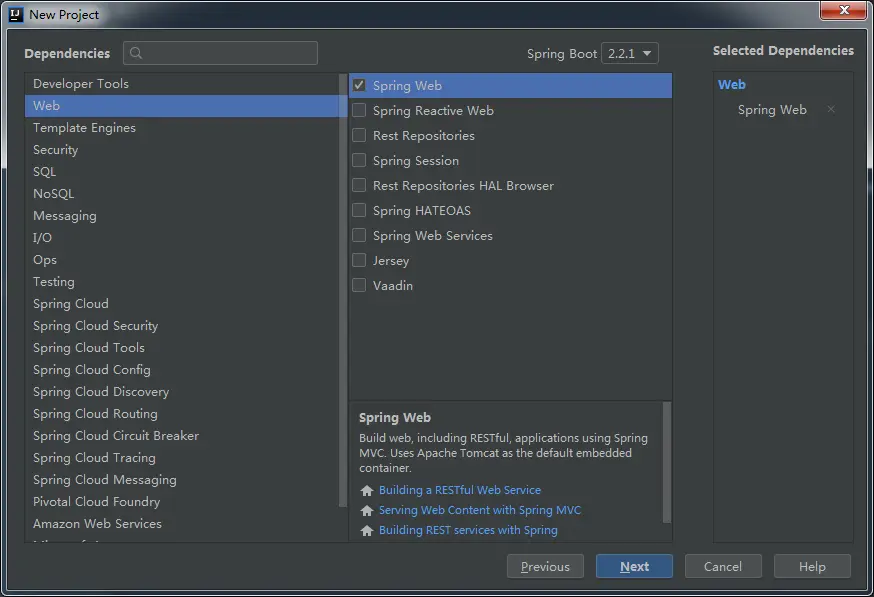
Task: Remove Spring Web from selected dependencies
Action: point(831,109)
